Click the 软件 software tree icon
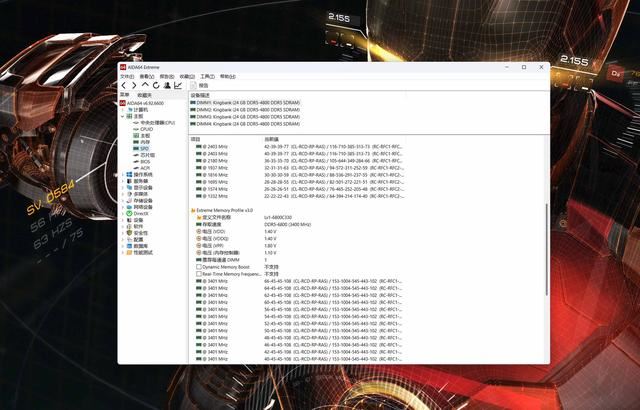 [x=129, y=226]
